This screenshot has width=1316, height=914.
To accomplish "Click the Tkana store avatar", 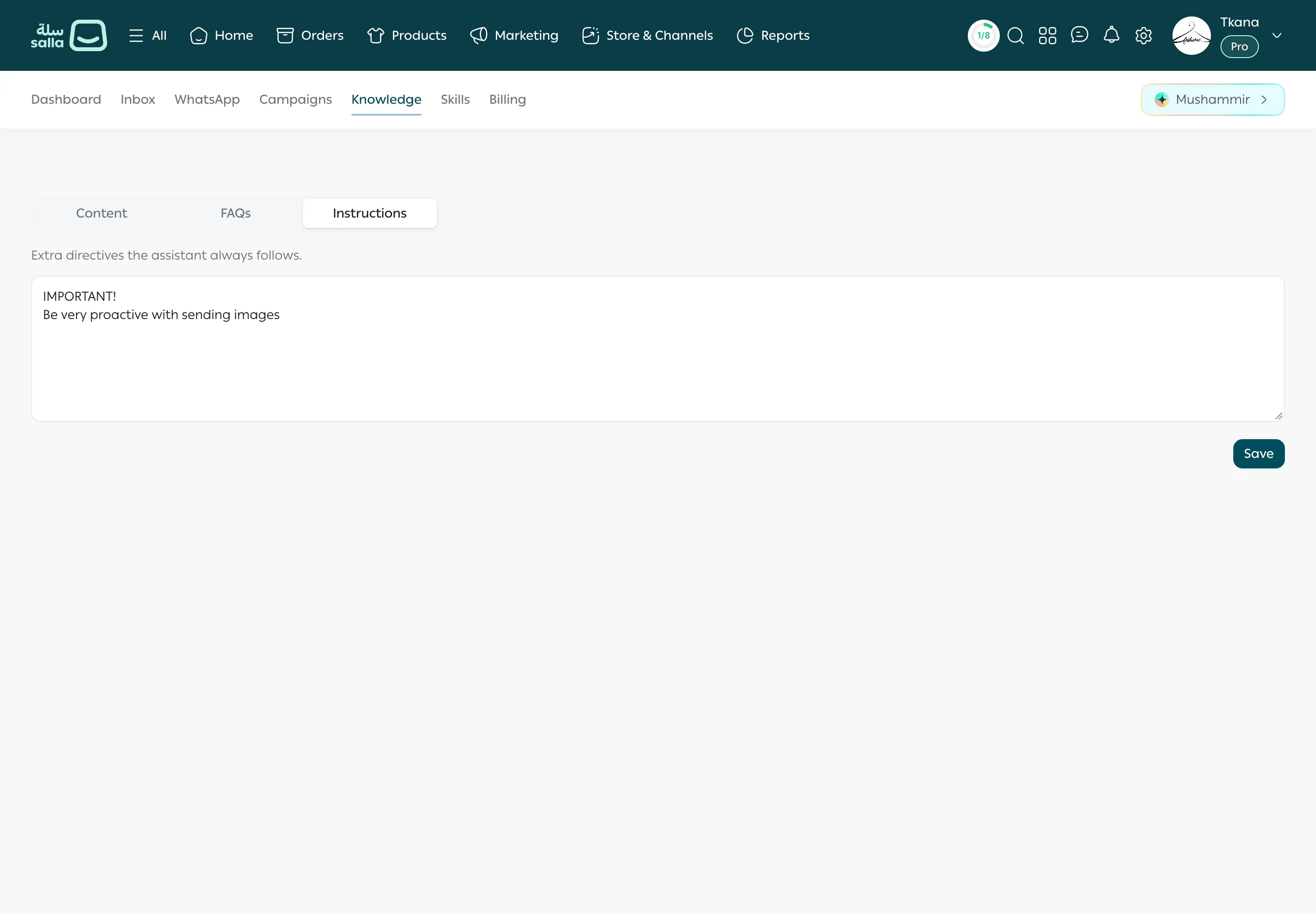I will [x=1192, y=36].
